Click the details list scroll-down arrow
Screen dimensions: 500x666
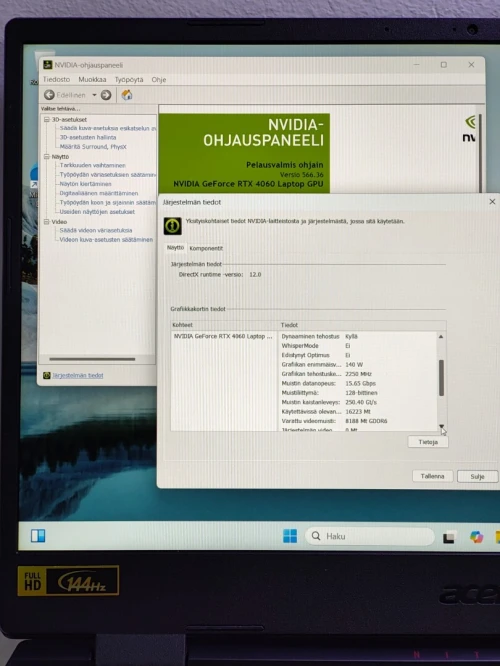click(441, 426)
